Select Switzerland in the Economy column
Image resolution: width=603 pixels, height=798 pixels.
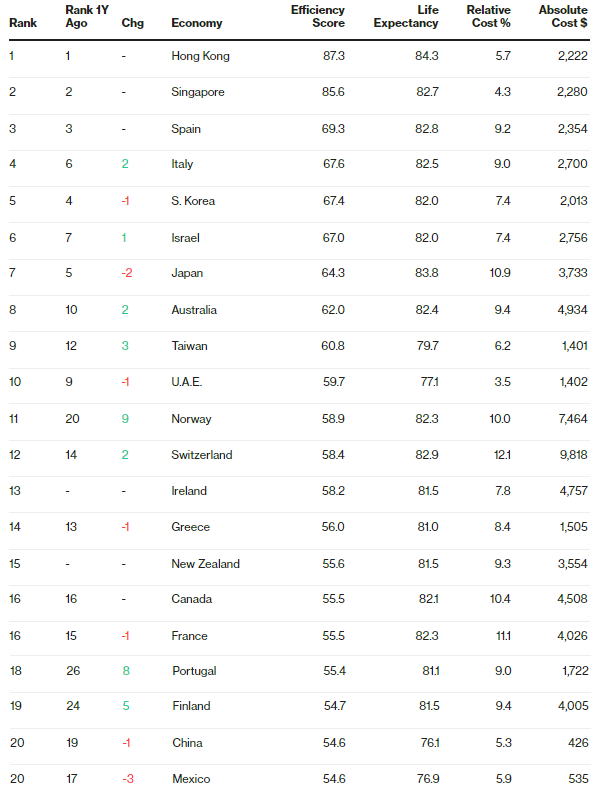click(x=202, y=455)
